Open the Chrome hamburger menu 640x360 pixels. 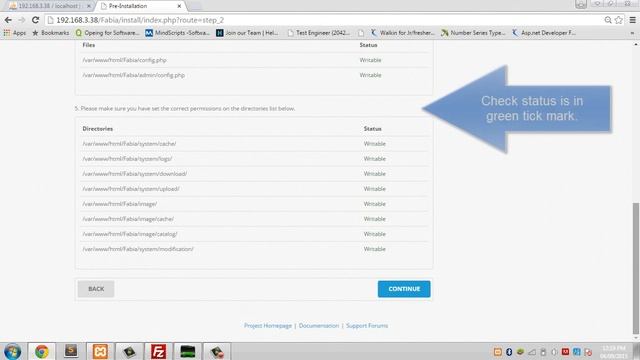tap(633, 20)
